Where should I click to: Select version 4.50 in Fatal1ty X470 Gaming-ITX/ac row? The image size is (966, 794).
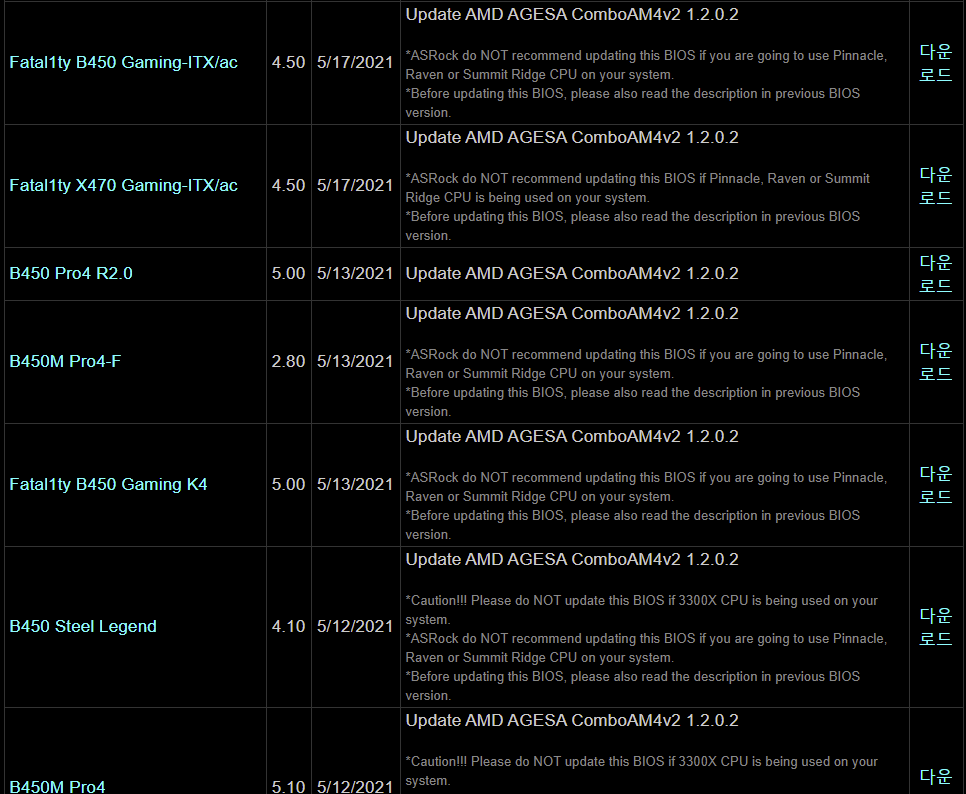pos(288,185)
